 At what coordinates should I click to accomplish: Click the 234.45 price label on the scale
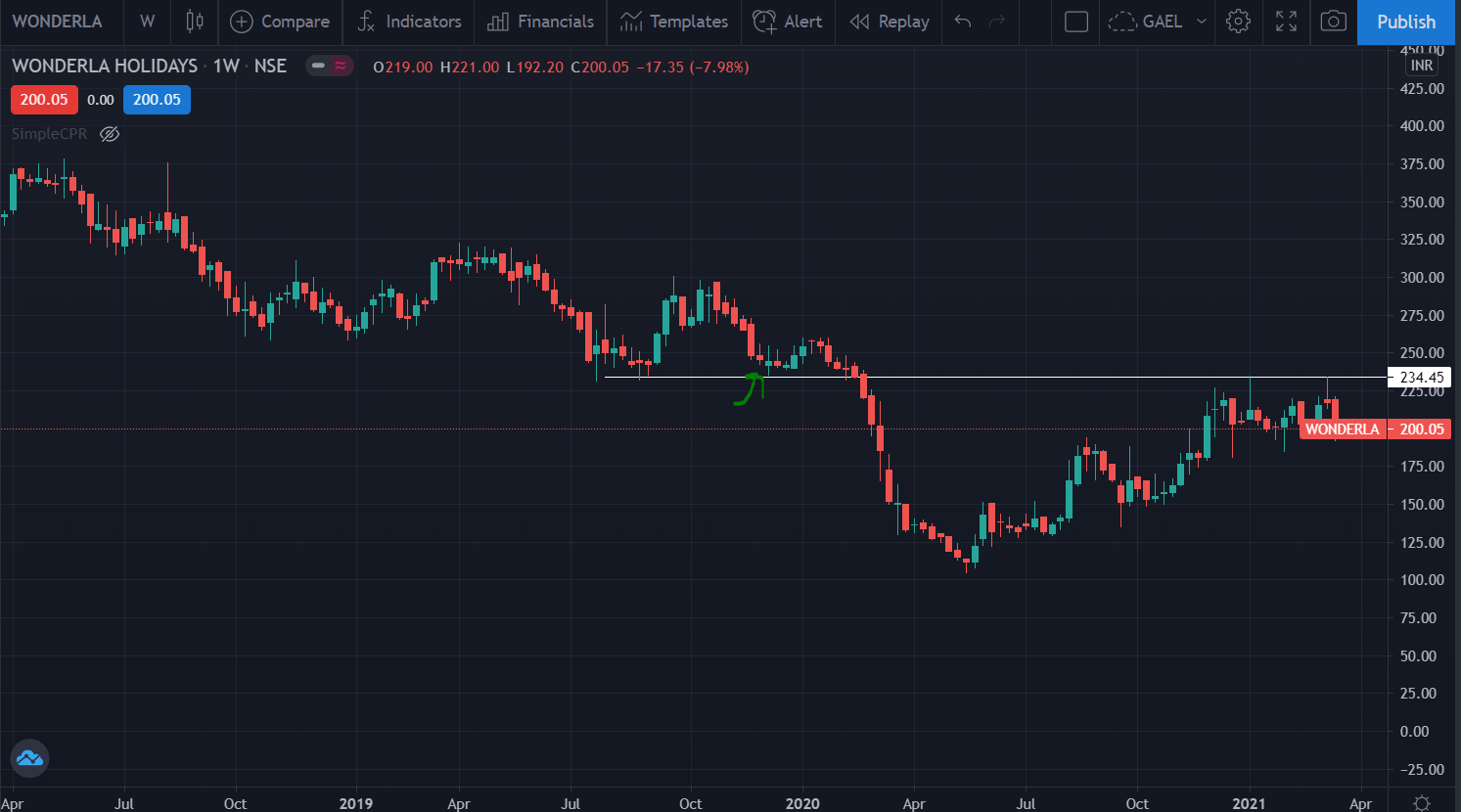1421,378
